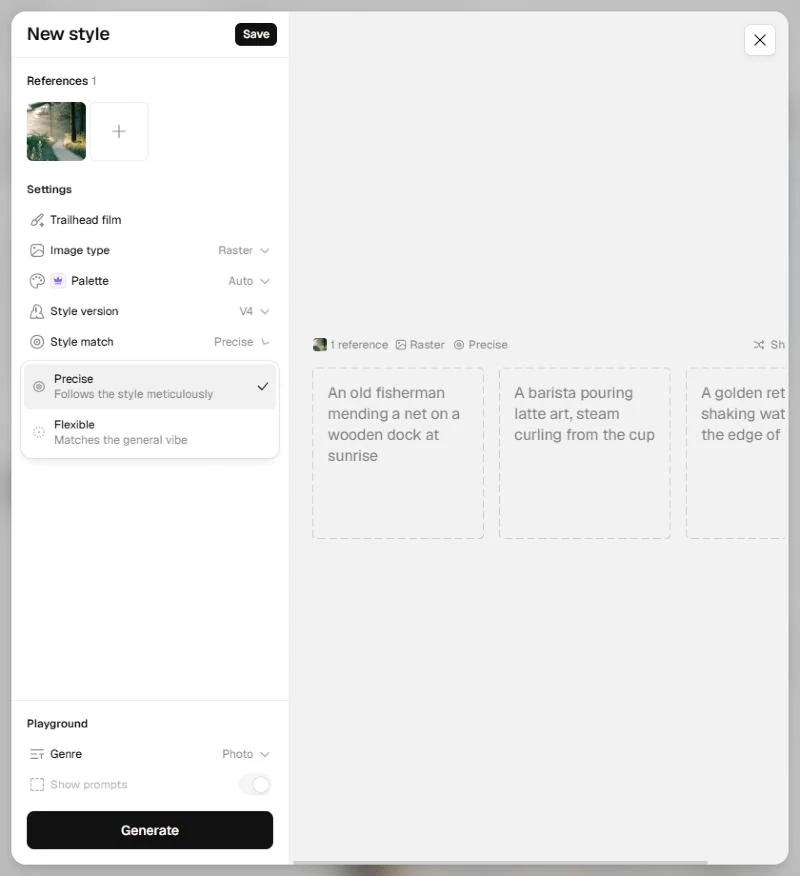The width and height of the screenshot is (800, 876).
Task: Collapse the Style match Precise dropdown
Action: click(x=242, y=342)
